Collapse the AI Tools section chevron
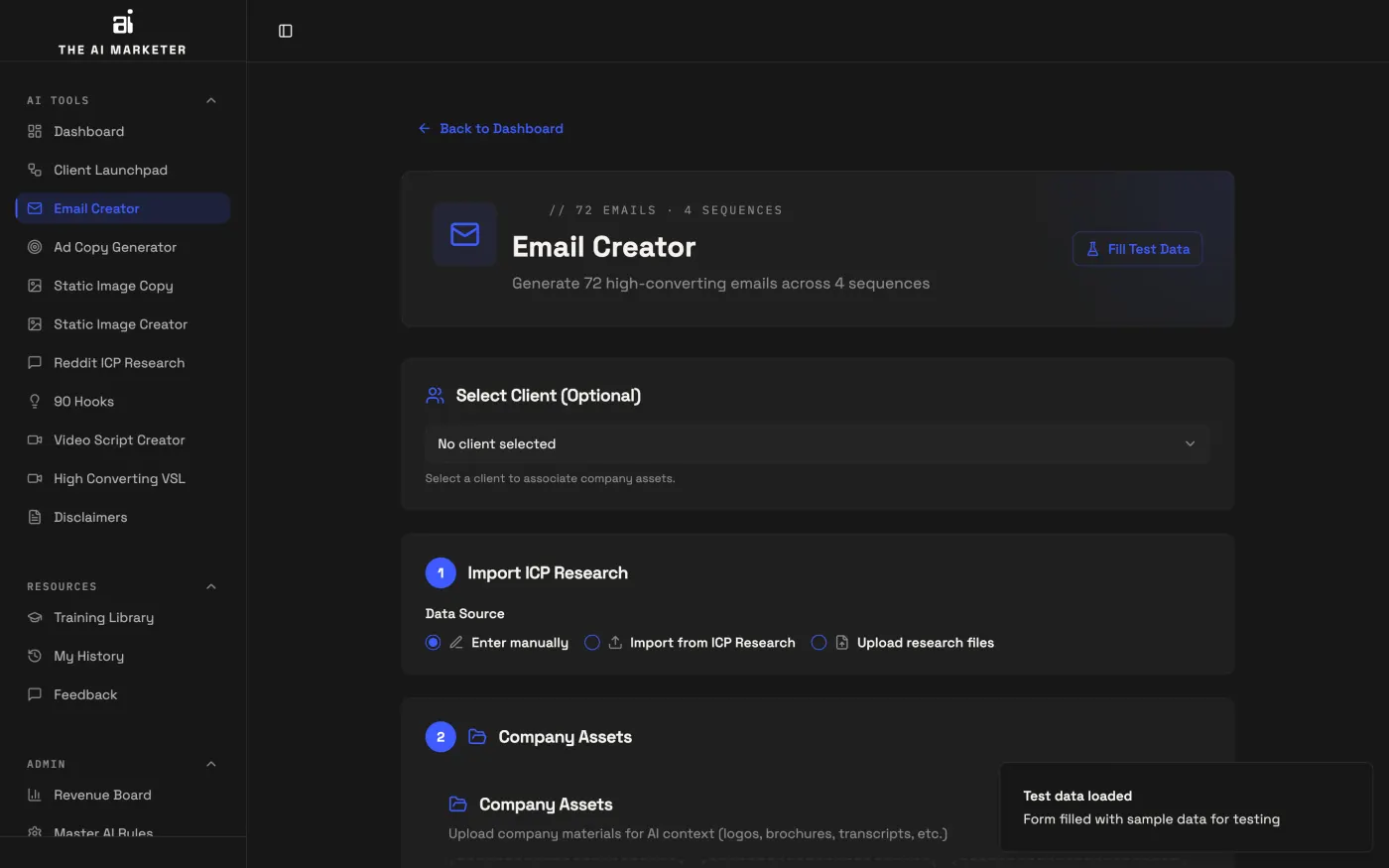The width and height of the screenshot is (1389, 868). coord(210,100)
